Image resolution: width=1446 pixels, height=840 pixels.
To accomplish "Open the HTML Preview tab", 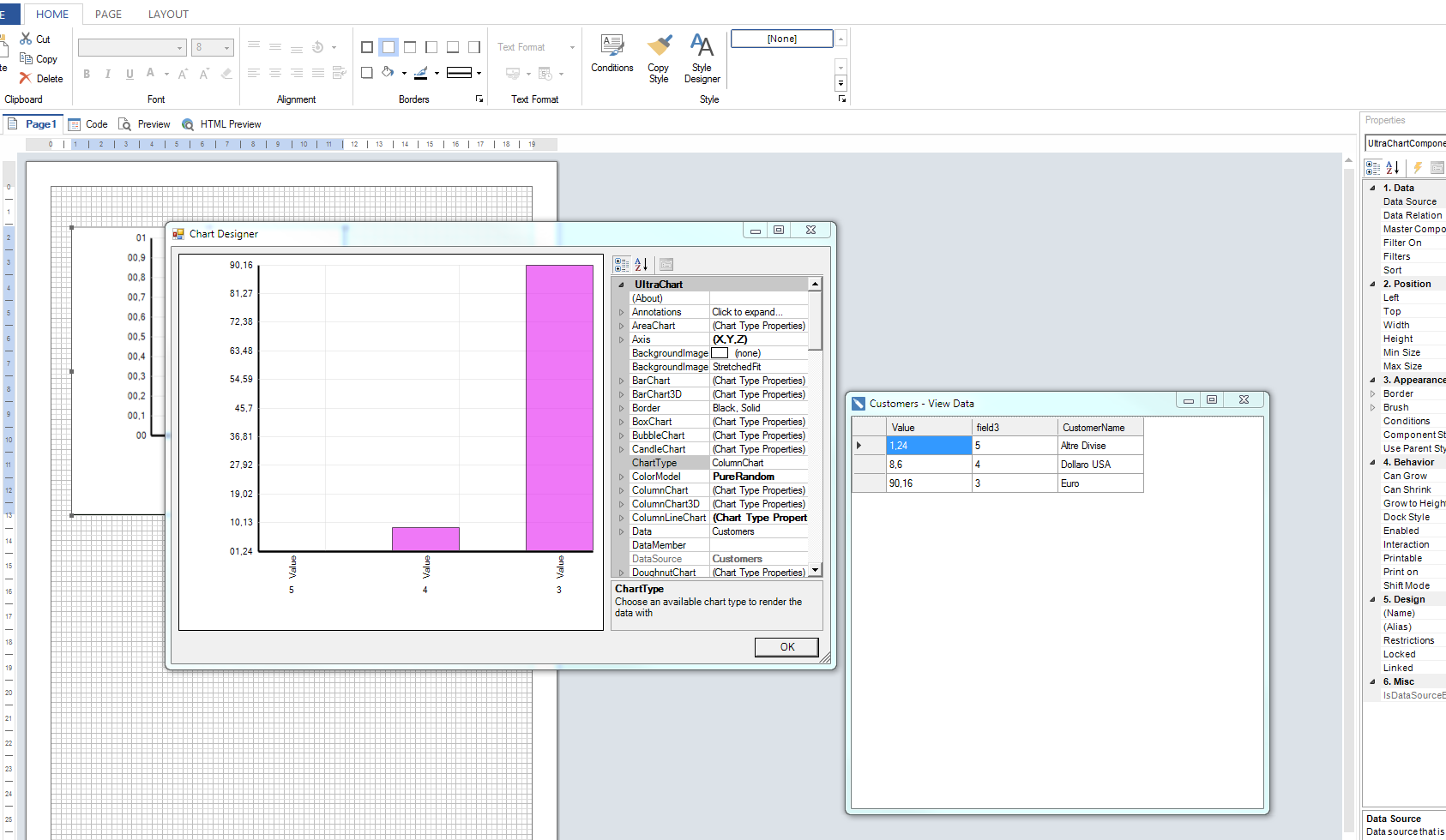I will [221, 124].
